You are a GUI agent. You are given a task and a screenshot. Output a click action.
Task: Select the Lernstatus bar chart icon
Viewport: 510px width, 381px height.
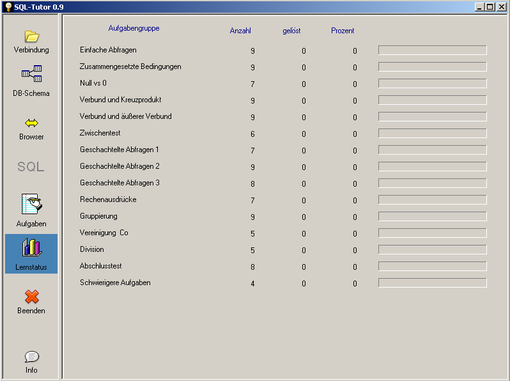pyautogui.click(x=32, y=248)
